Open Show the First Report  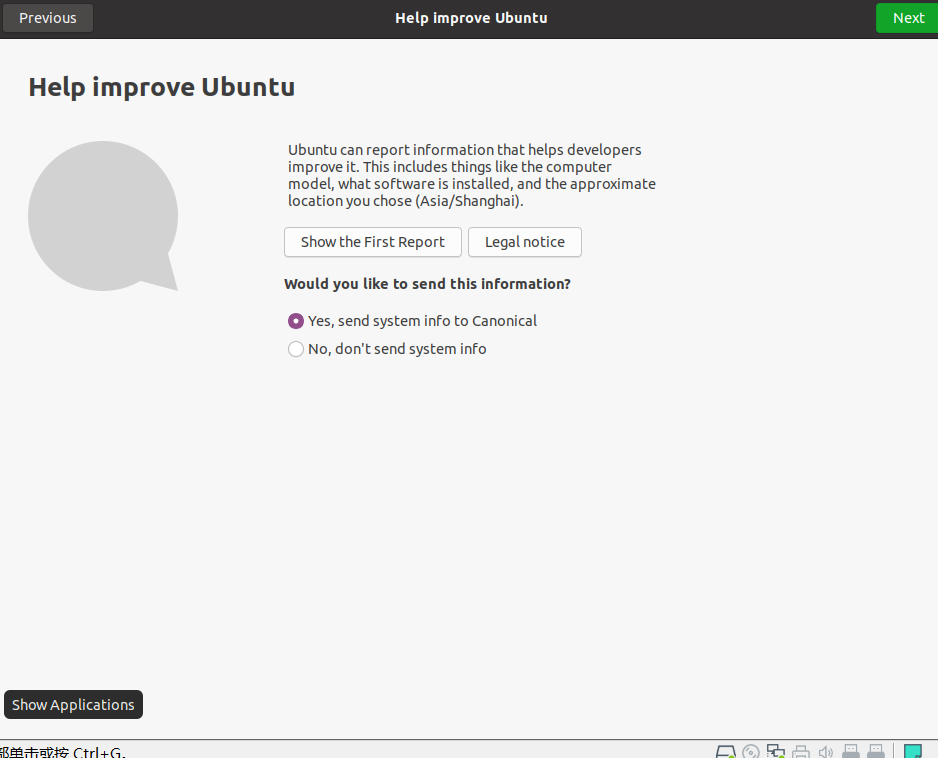pos(373,242)
